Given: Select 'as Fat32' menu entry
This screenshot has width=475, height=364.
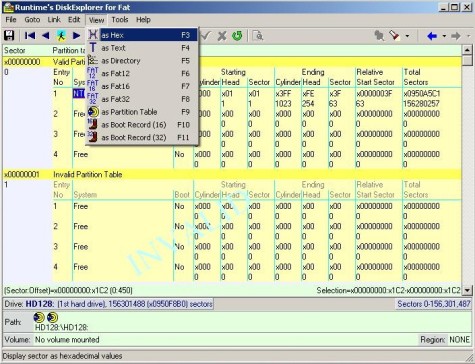Looking at the screenshot, I should [143, 99].
